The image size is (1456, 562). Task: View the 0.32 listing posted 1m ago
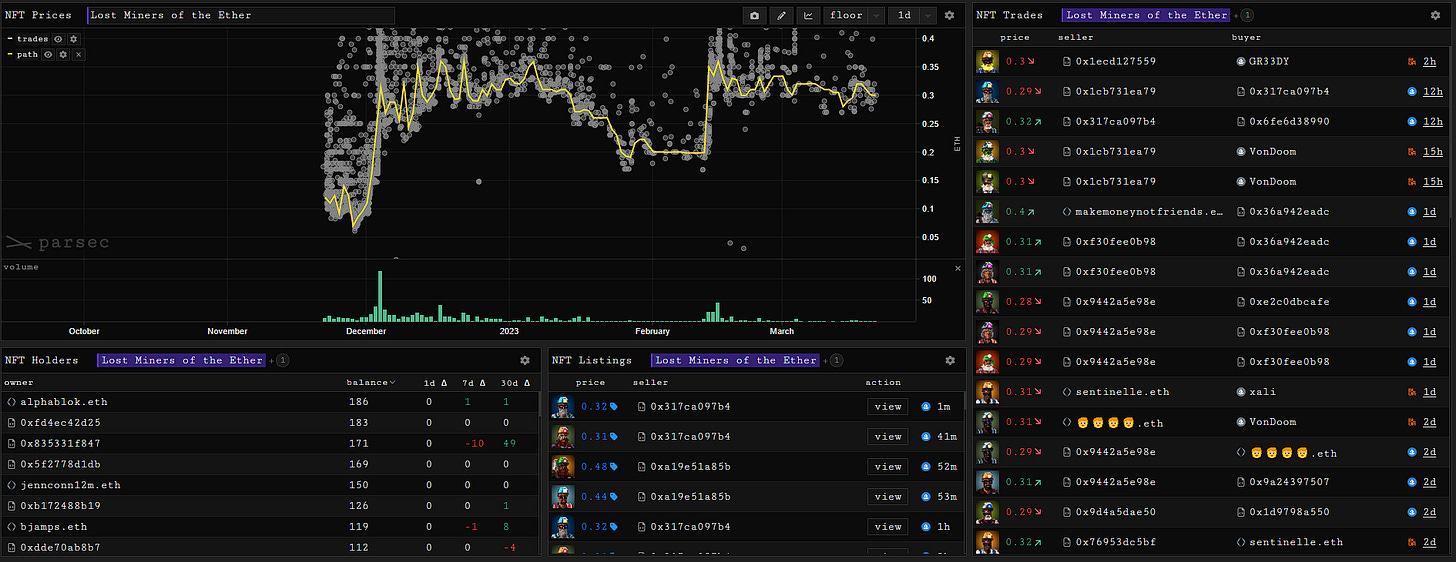coord(888,407)
